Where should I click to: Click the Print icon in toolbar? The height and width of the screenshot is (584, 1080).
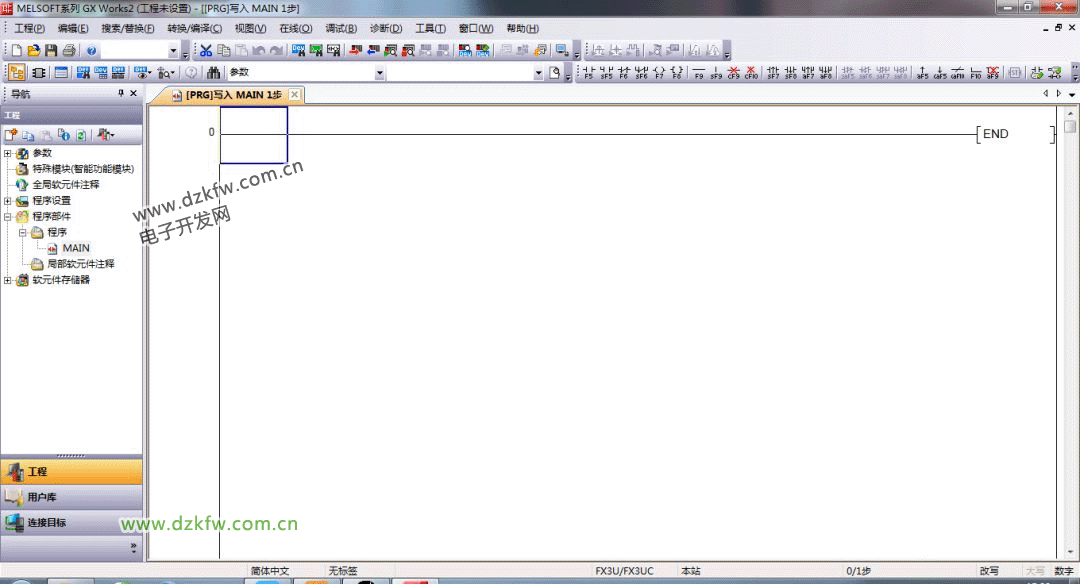coord(67,50)
